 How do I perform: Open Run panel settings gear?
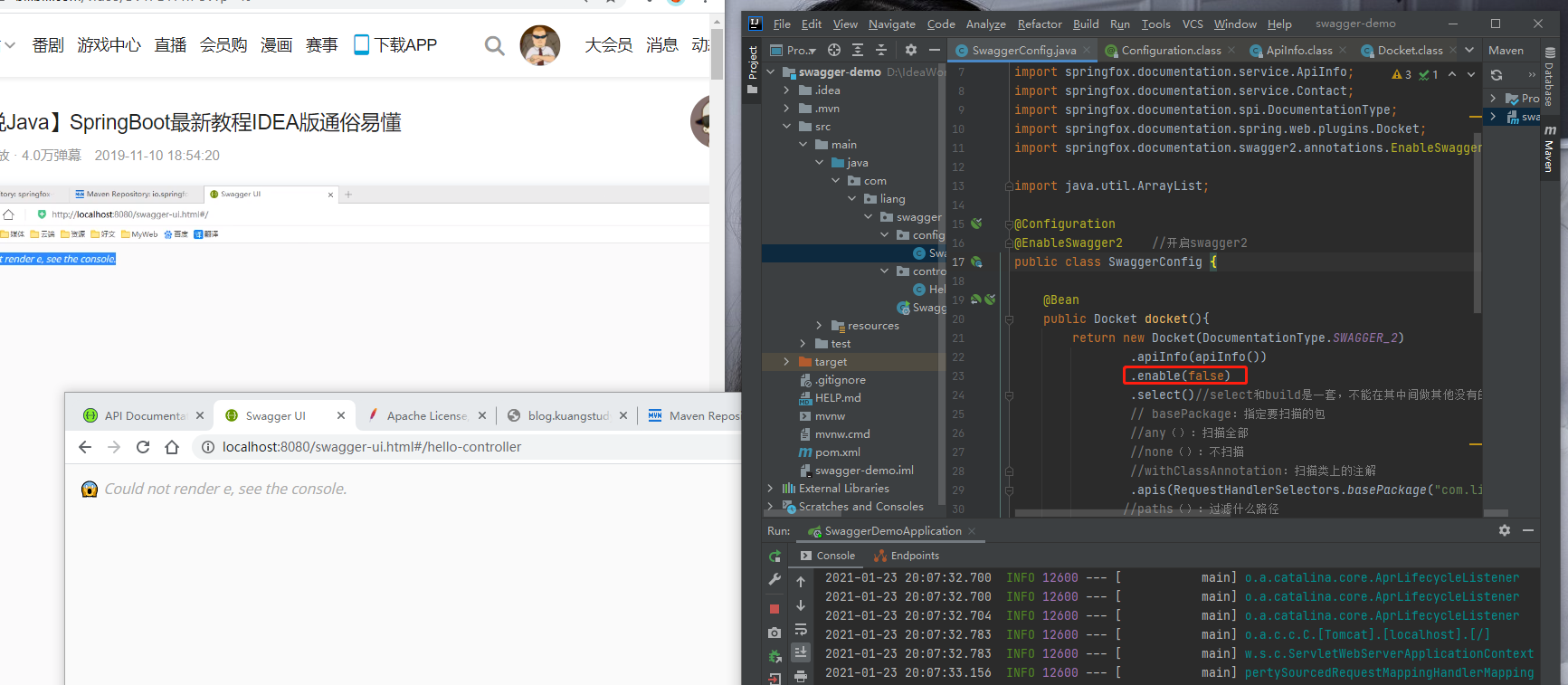click(x=1505, y=530)
